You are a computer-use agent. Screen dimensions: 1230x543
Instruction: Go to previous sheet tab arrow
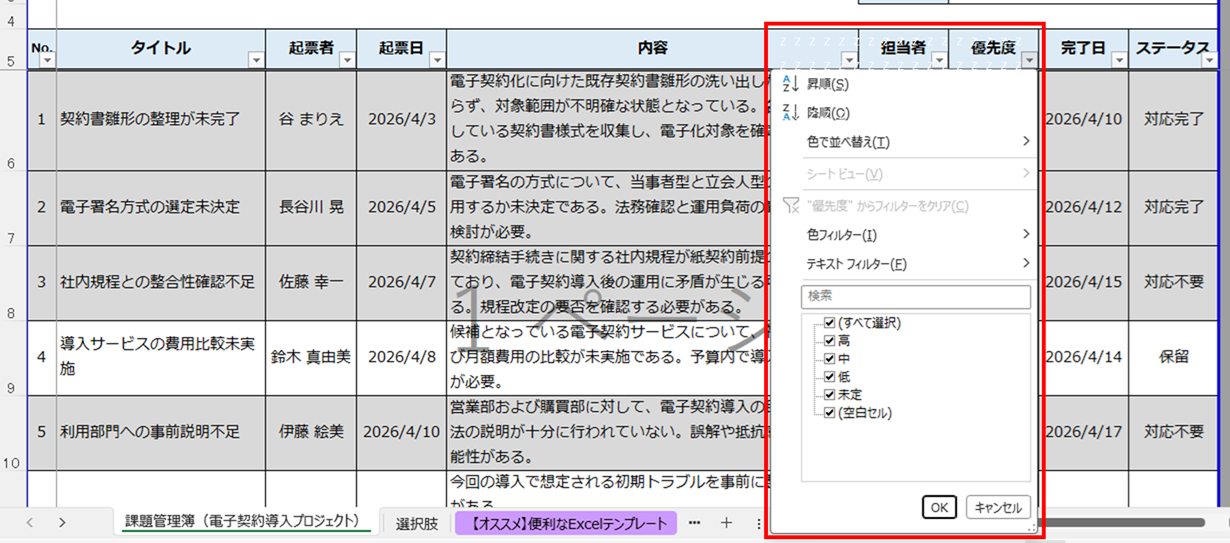pos(30,522)
